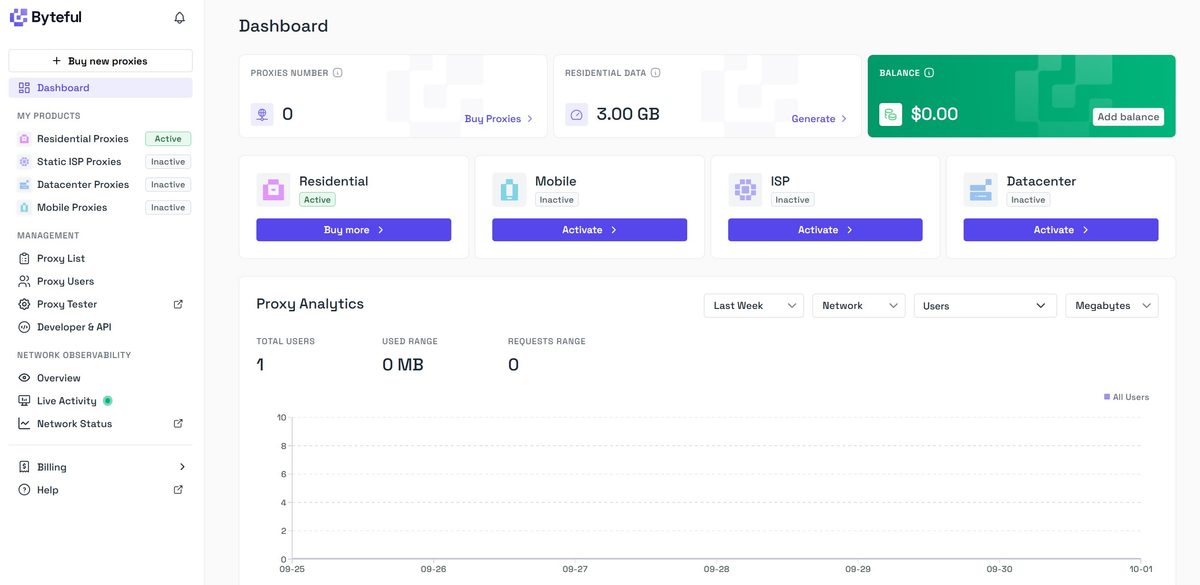
Task: Open the Users selector dropdown
Action: [985, 306]
